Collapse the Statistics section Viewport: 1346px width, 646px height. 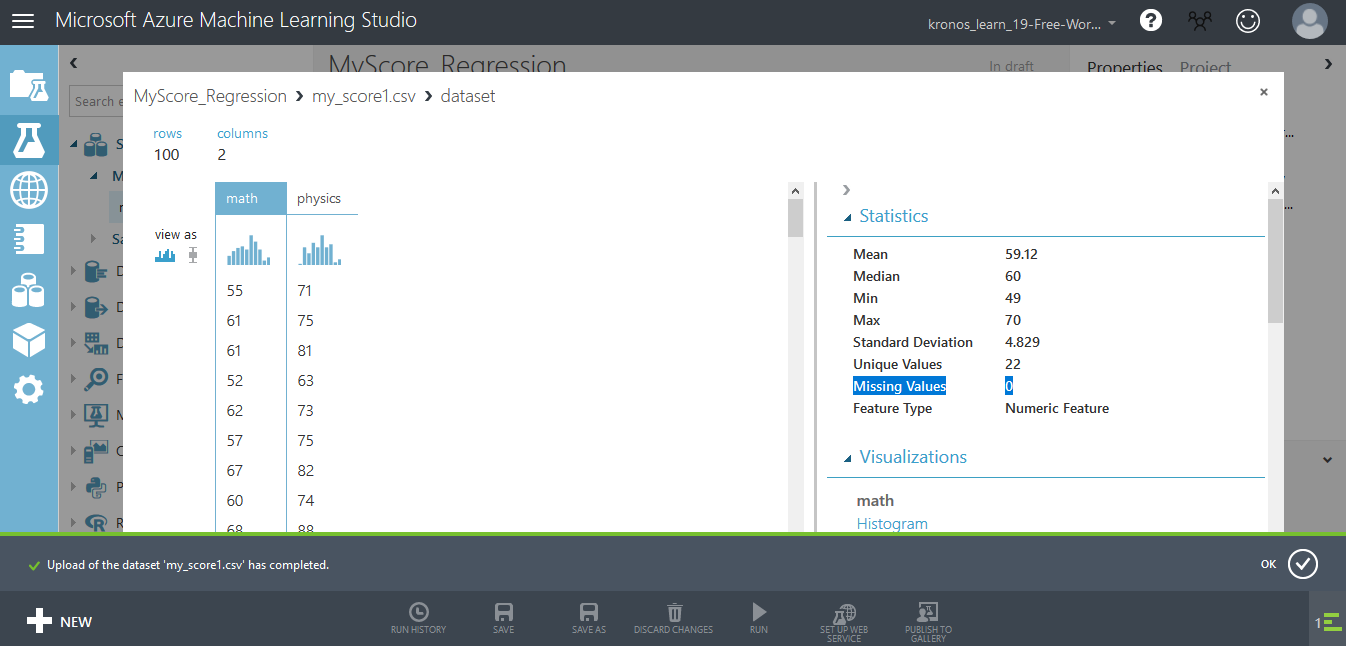847,217
